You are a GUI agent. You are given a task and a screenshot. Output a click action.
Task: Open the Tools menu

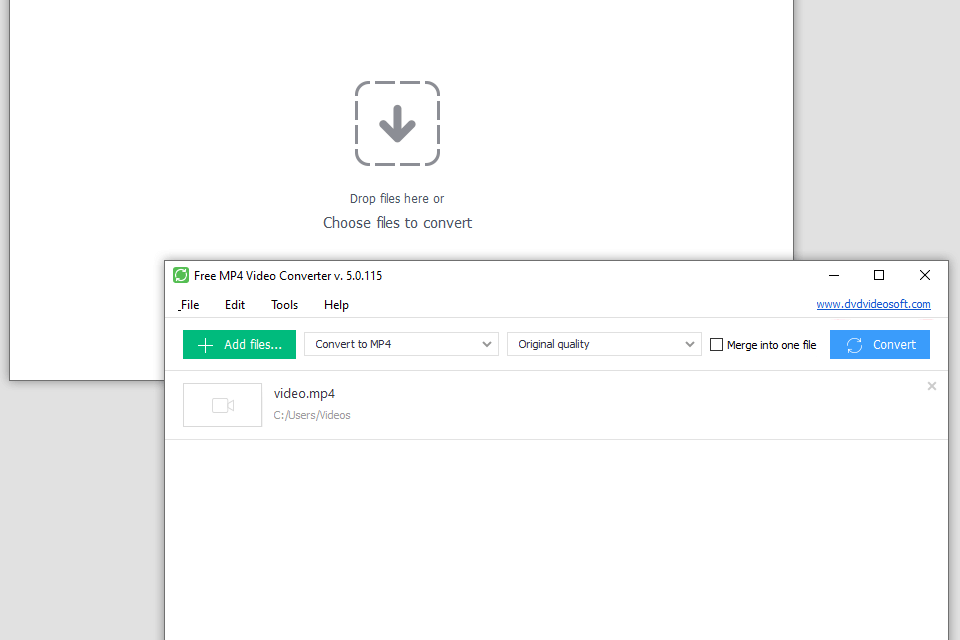[284, 305]
